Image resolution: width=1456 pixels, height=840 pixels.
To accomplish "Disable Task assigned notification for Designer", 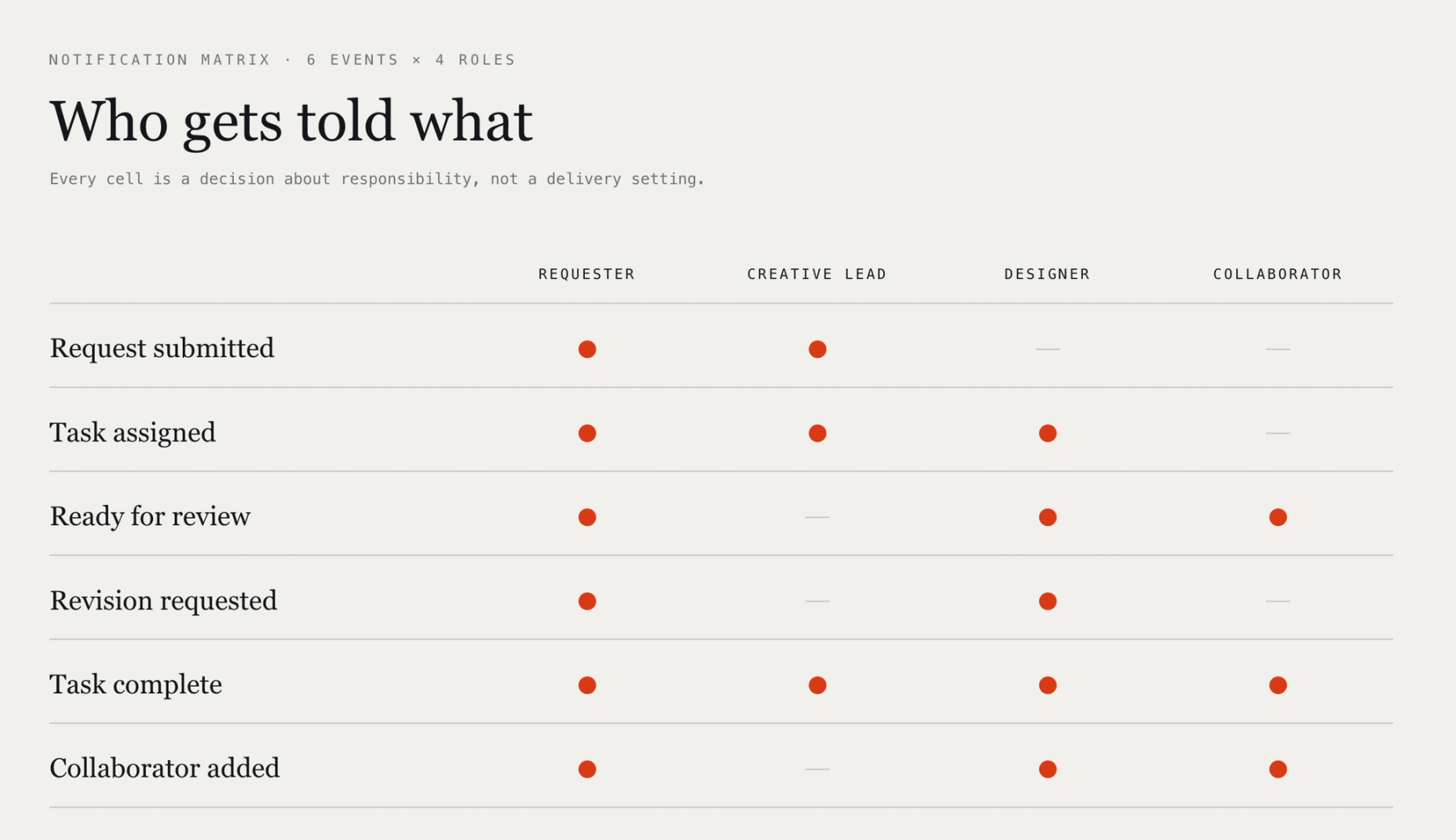I will coord(1048,433).
